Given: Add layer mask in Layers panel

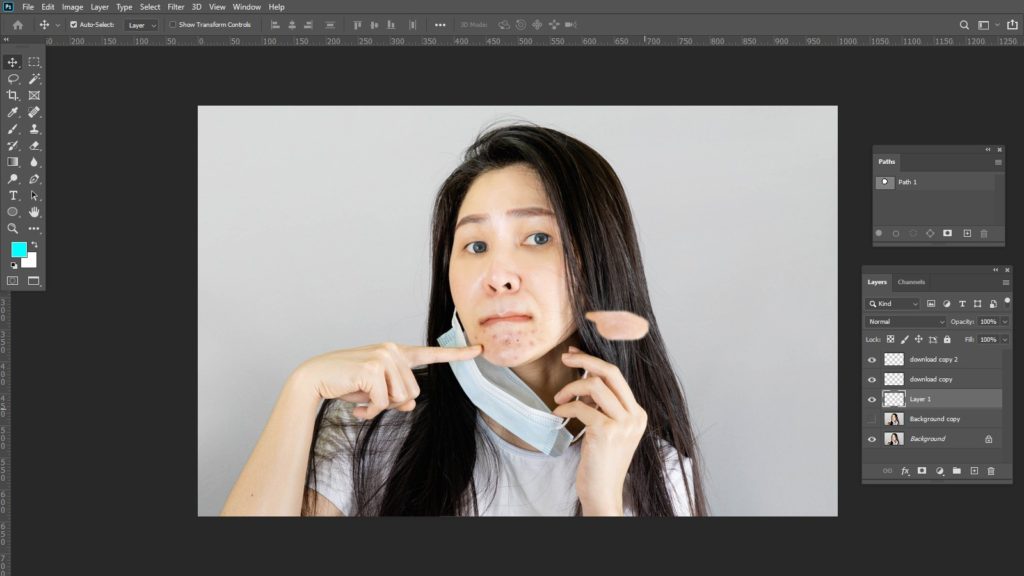Looking at the screenshot, I should point(922,471).
